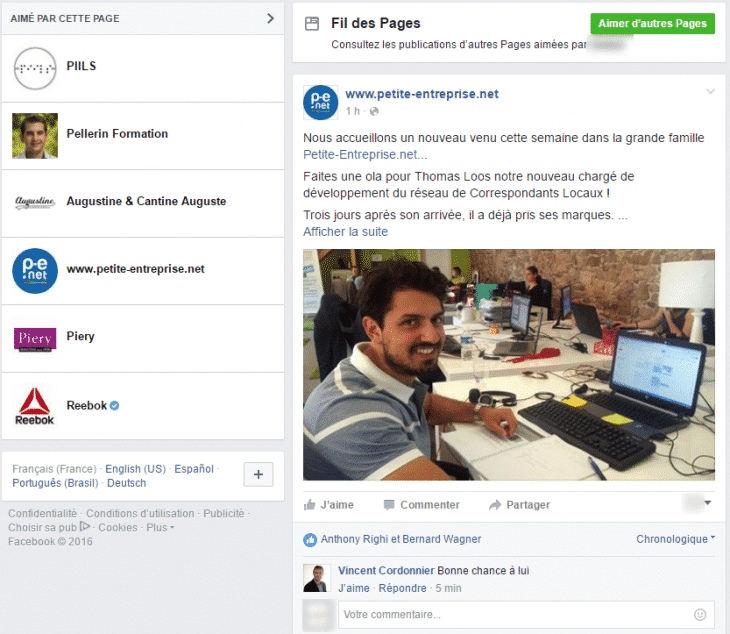
Task: Click the 'Votre commentaire' input field
Action: [510, 614]
